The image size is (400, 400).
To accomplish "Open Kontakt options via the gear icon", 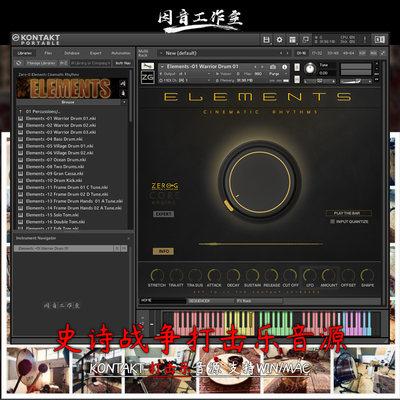I will [279, 40].
